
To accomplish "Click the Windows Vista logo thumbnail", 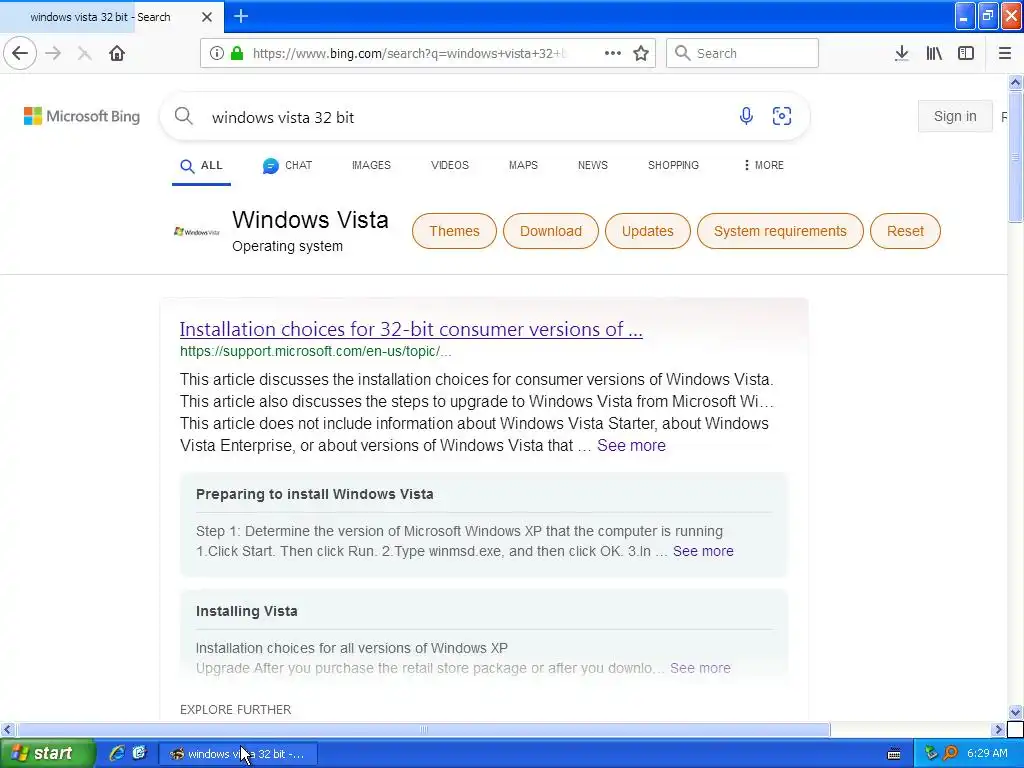I will tap(197, 232).
